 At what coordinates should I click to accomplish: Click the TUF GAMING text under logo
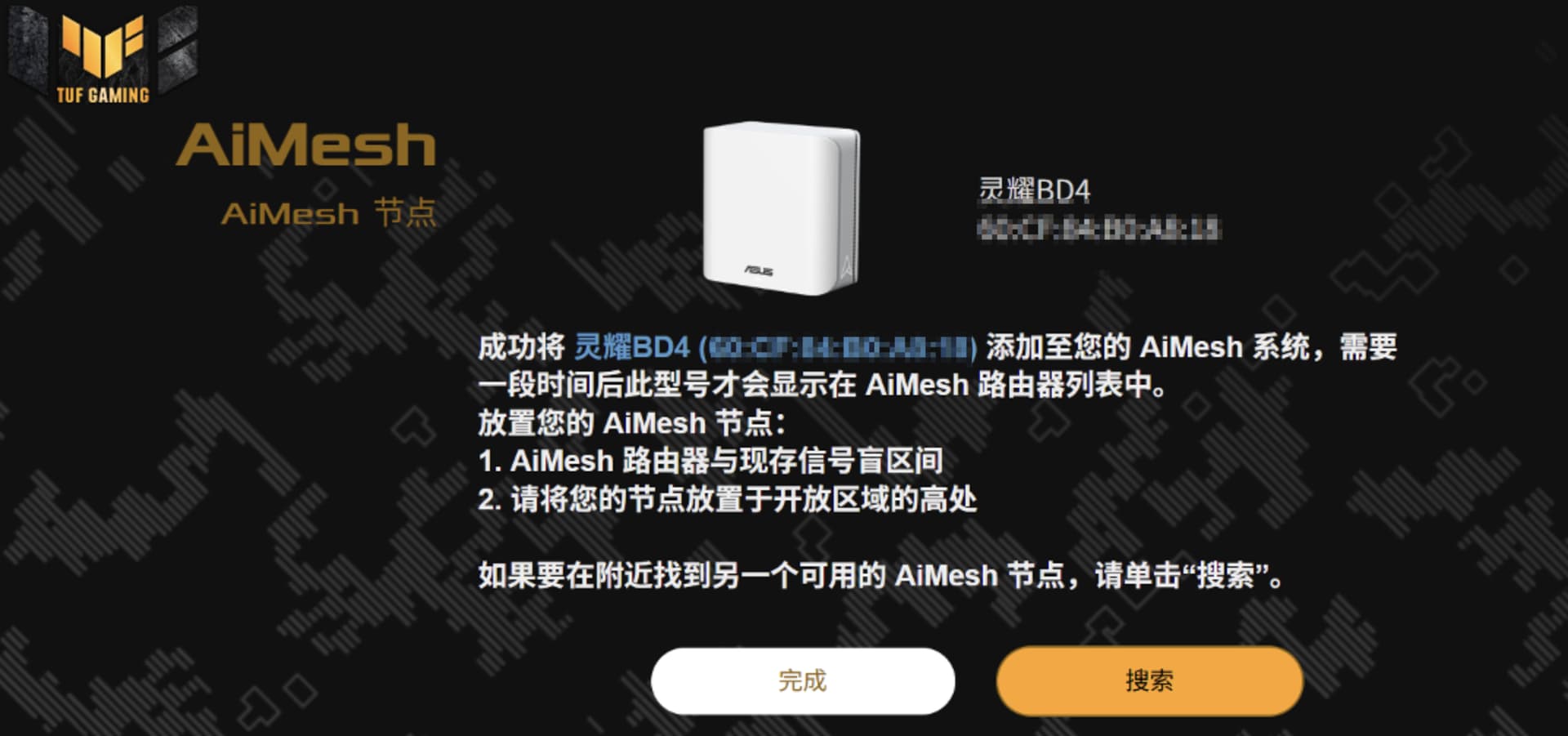tap(103, 95)
